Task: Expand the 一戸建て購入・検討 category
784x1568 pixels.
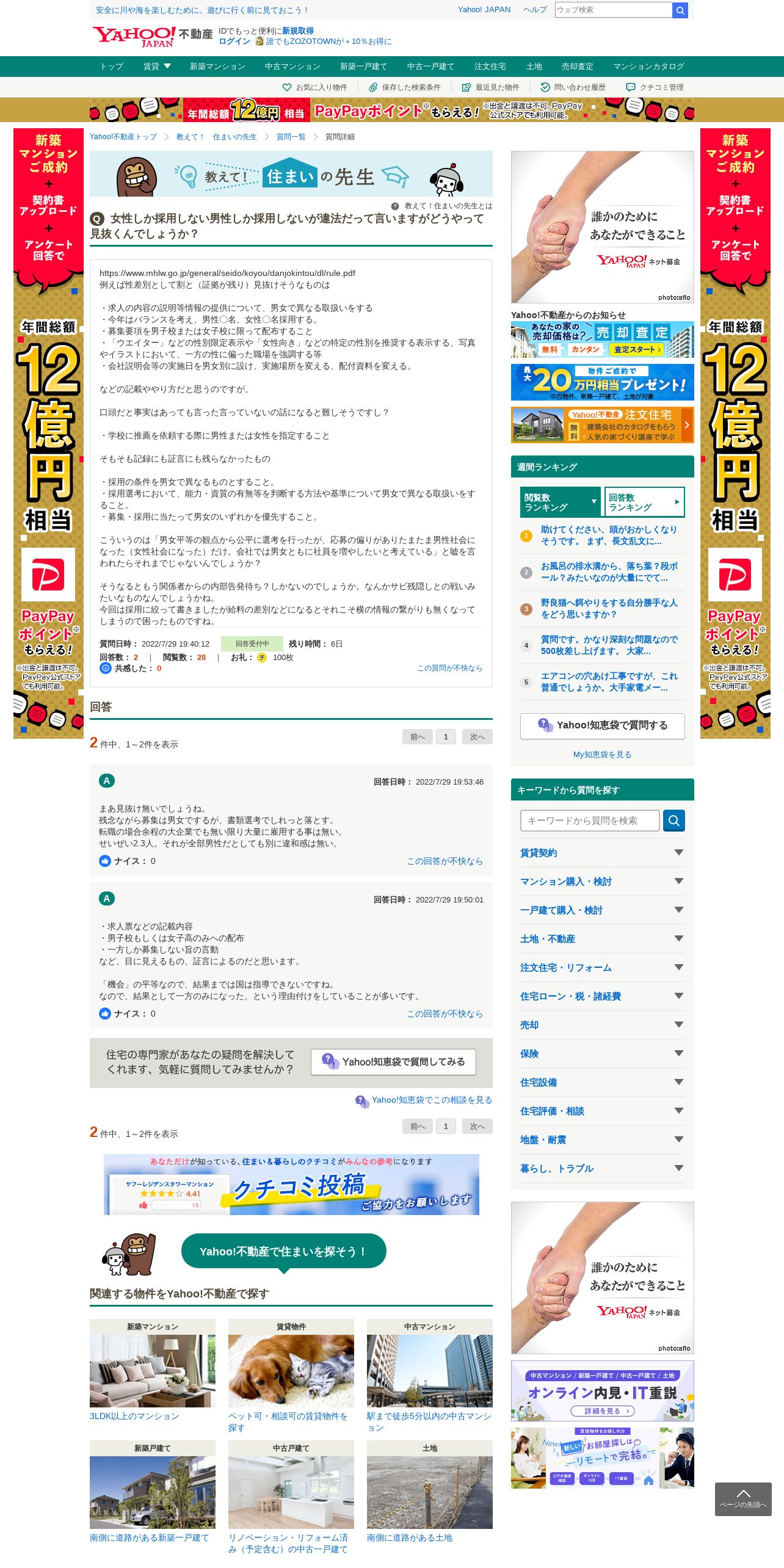Action: (x=603, y=910)
